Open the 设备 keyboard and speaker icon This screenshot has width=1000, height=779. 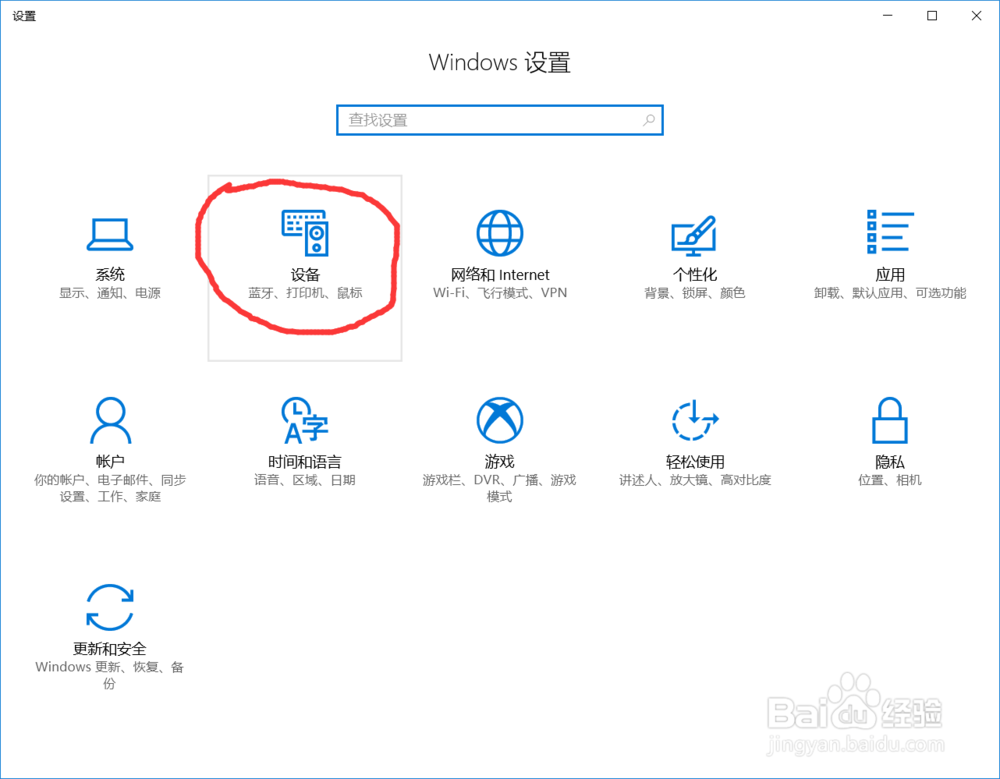click(305, 233)
